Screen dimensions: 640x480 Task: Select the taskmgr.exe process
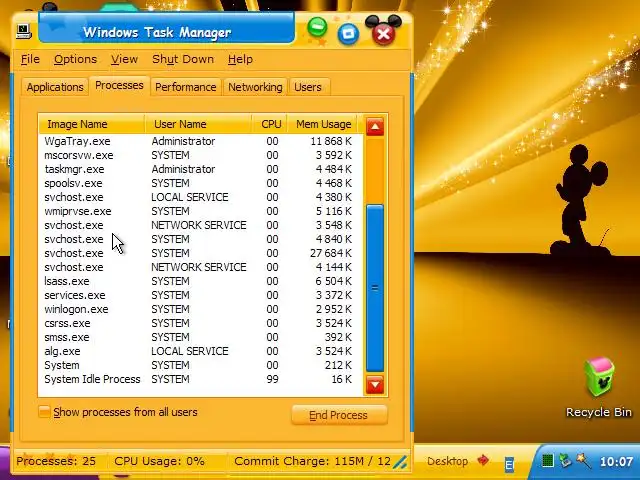(x=200, y=169)
